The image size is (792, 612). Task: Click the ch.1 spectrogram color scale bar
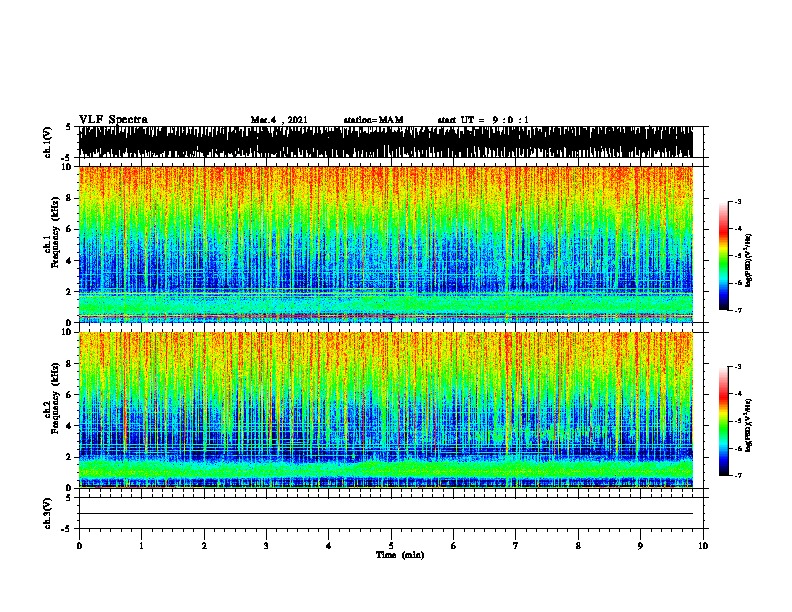click(723, 256)
